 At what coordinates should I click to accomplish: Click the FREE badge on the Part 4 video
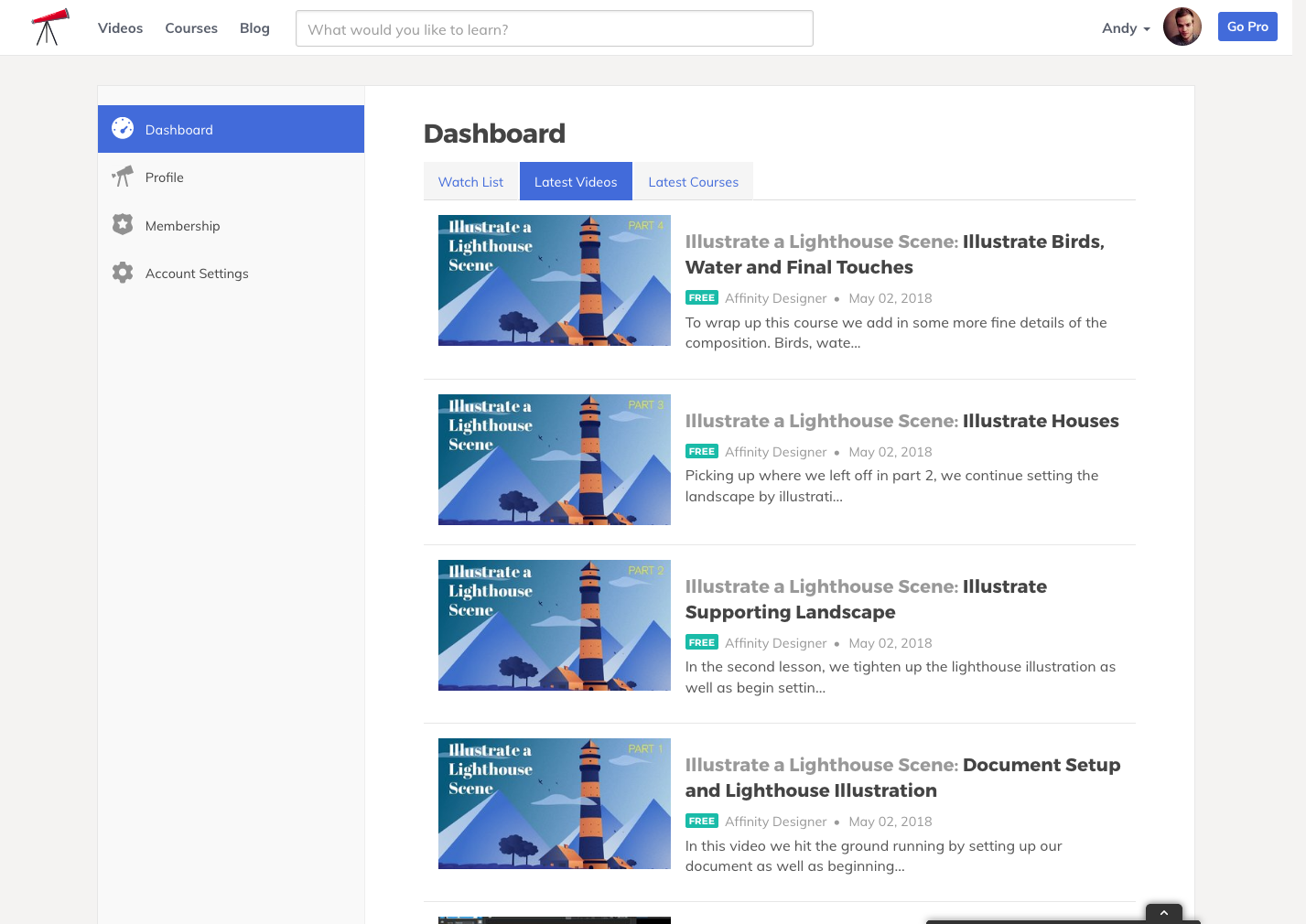[x=701, y=297]
